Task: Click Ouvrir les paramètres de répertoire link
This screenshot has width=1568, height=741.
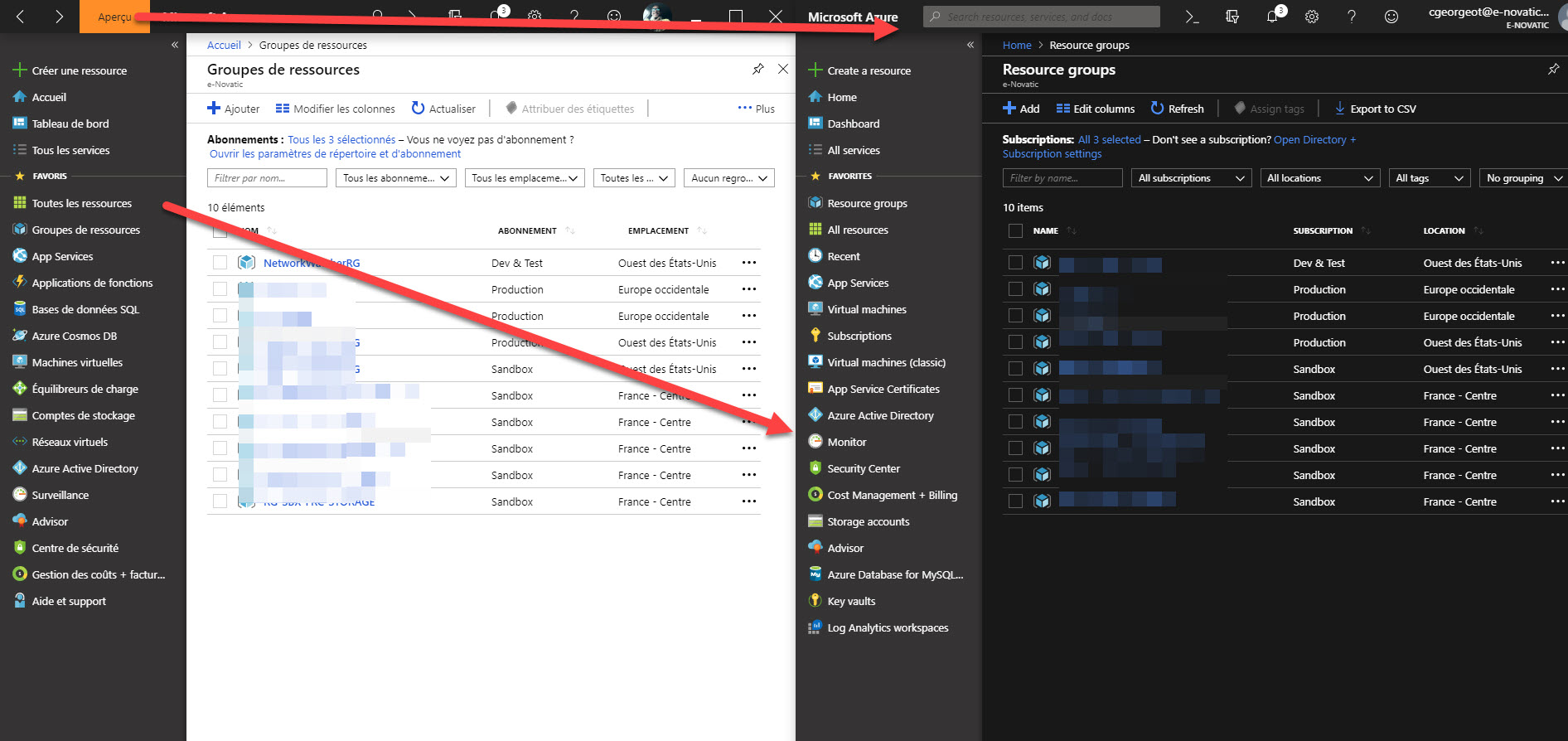Action: tap(335, 154)
